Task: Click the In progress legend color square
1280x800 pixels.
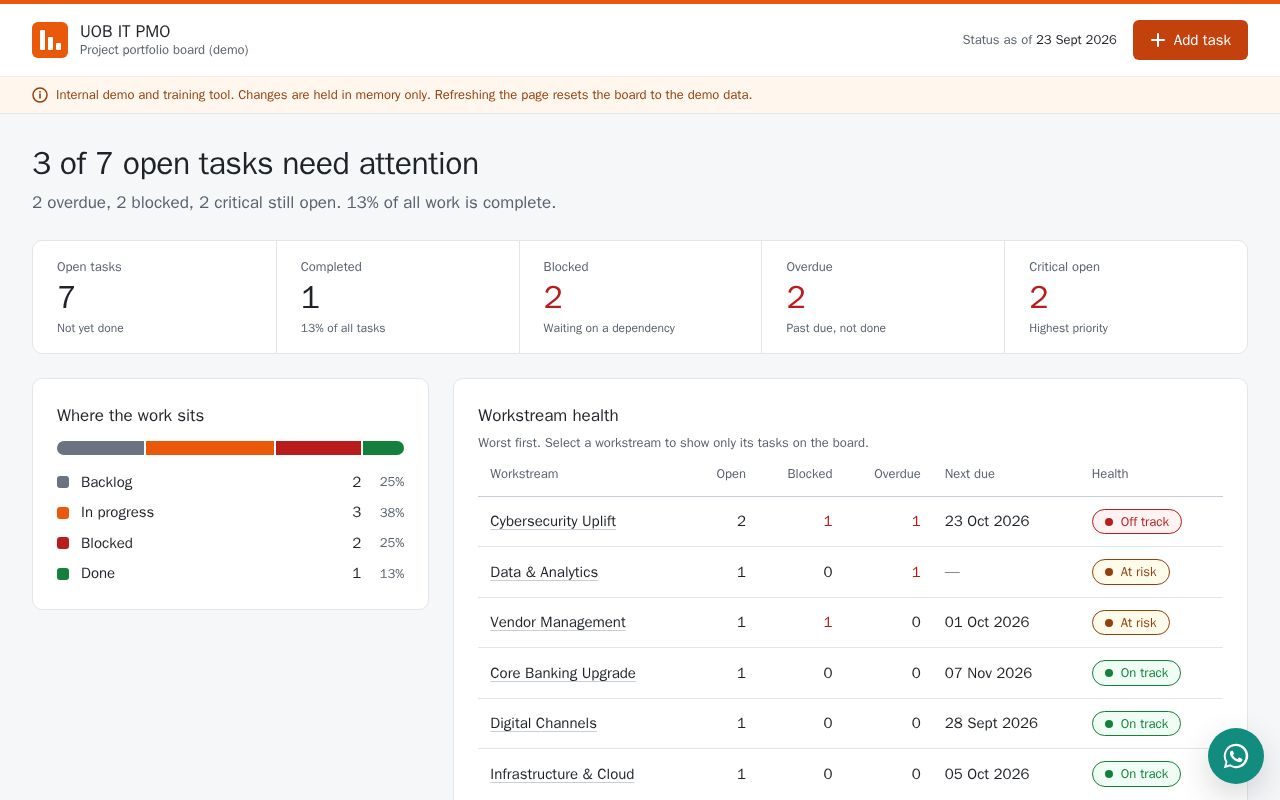Action: [63, 513]
